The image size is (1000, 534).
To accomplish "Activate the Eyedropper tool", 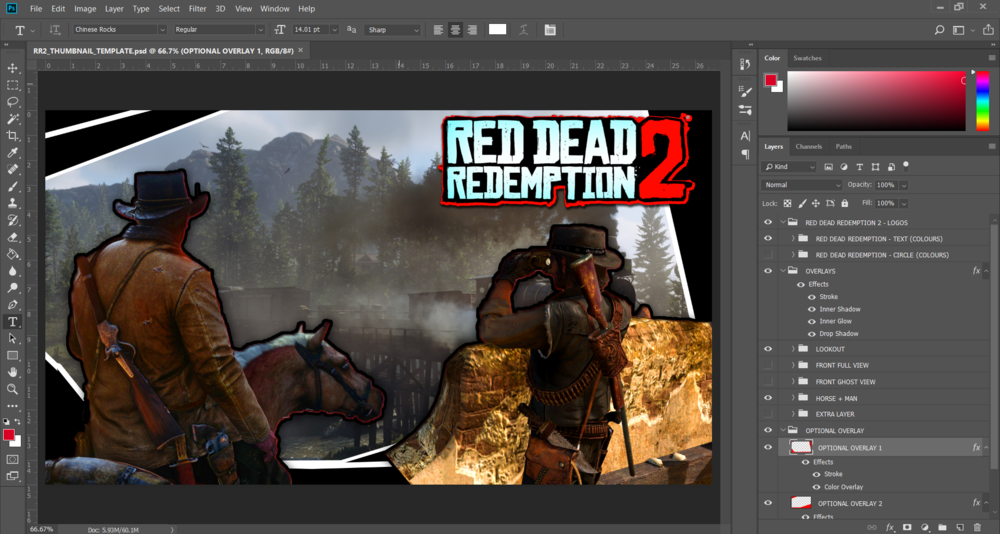I will pos(13,153).
